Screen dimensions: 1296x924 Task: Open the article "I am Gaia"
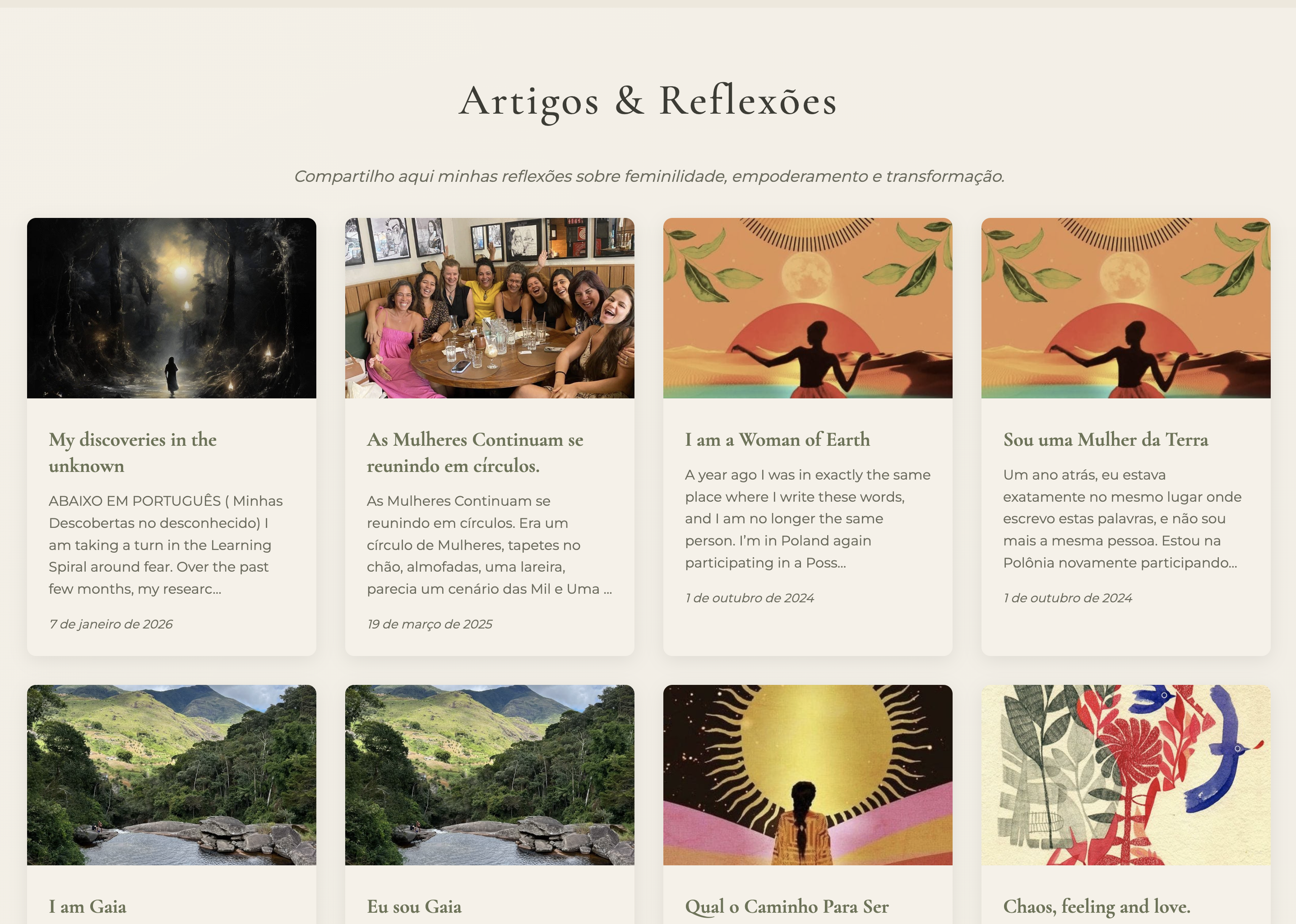click(89, 907)
